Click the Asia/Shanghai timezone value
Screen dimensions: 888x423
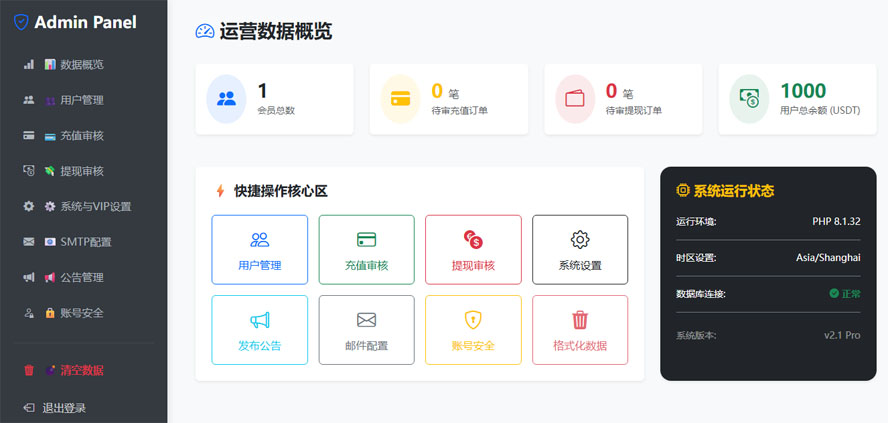coord(828,258)
